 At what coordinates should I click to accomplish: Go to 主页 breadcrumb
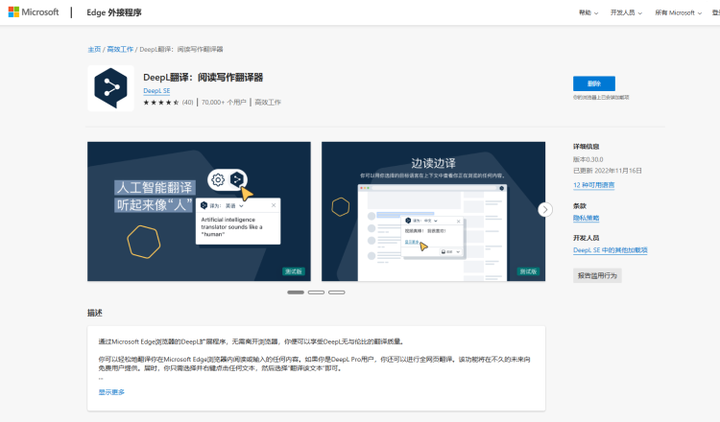94,49
